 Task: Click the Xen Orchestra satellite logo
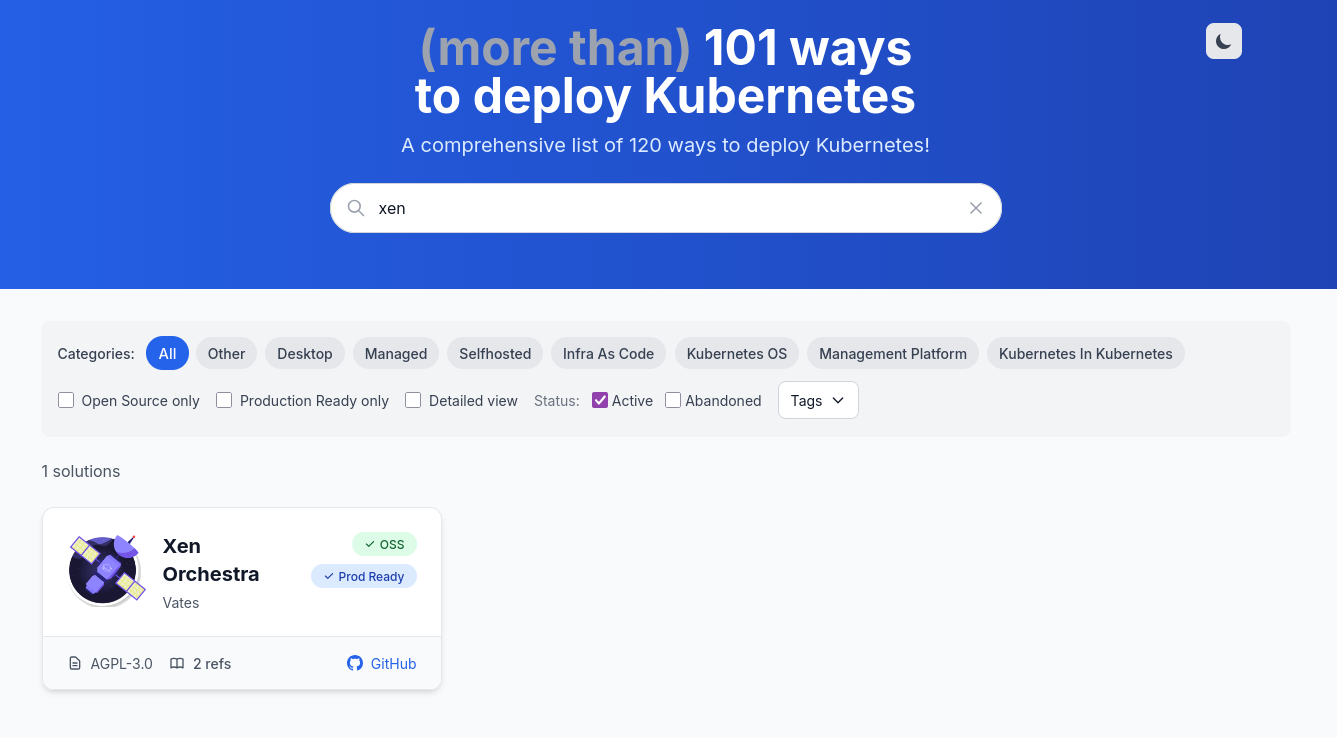coord(106,570)
